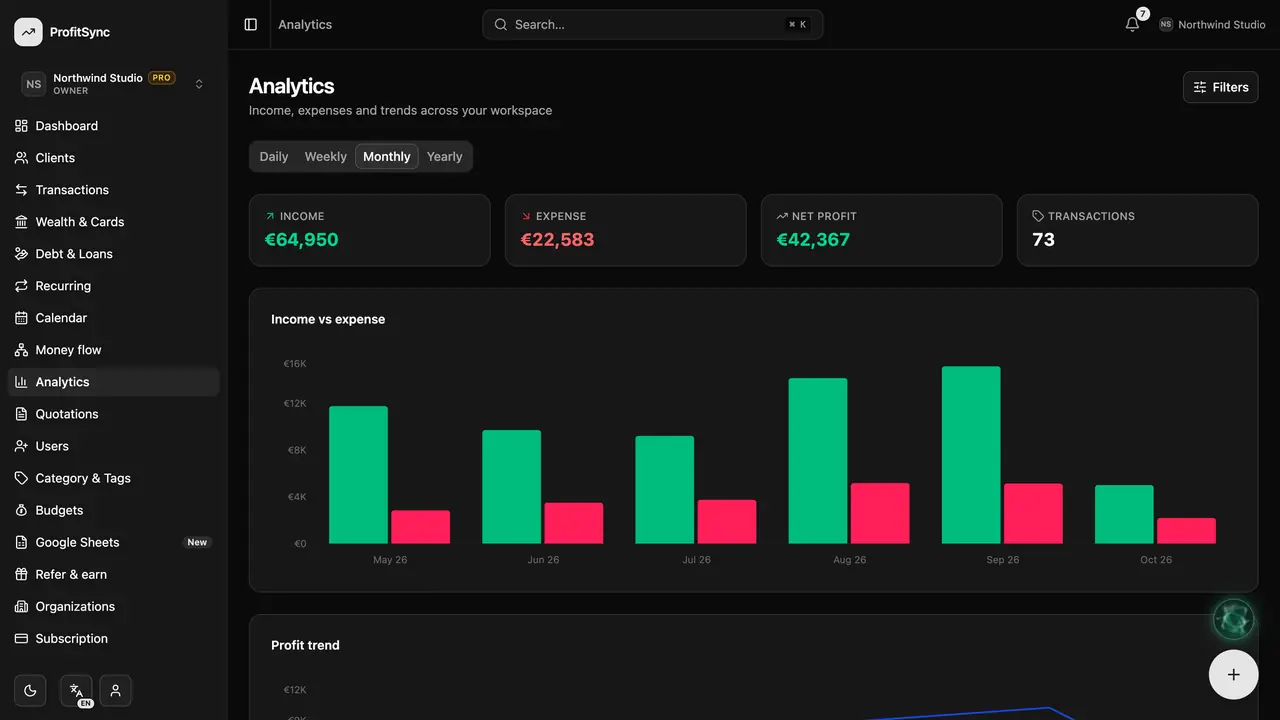Click the €42,367 net profit value
This screenshot has width=1280, height=720.
pyautogui.click(x=813, y=240)
